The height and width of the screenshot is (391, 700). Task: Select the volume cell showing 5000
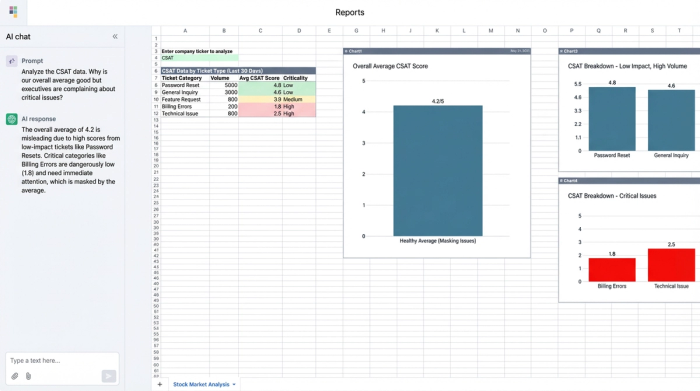224,85
